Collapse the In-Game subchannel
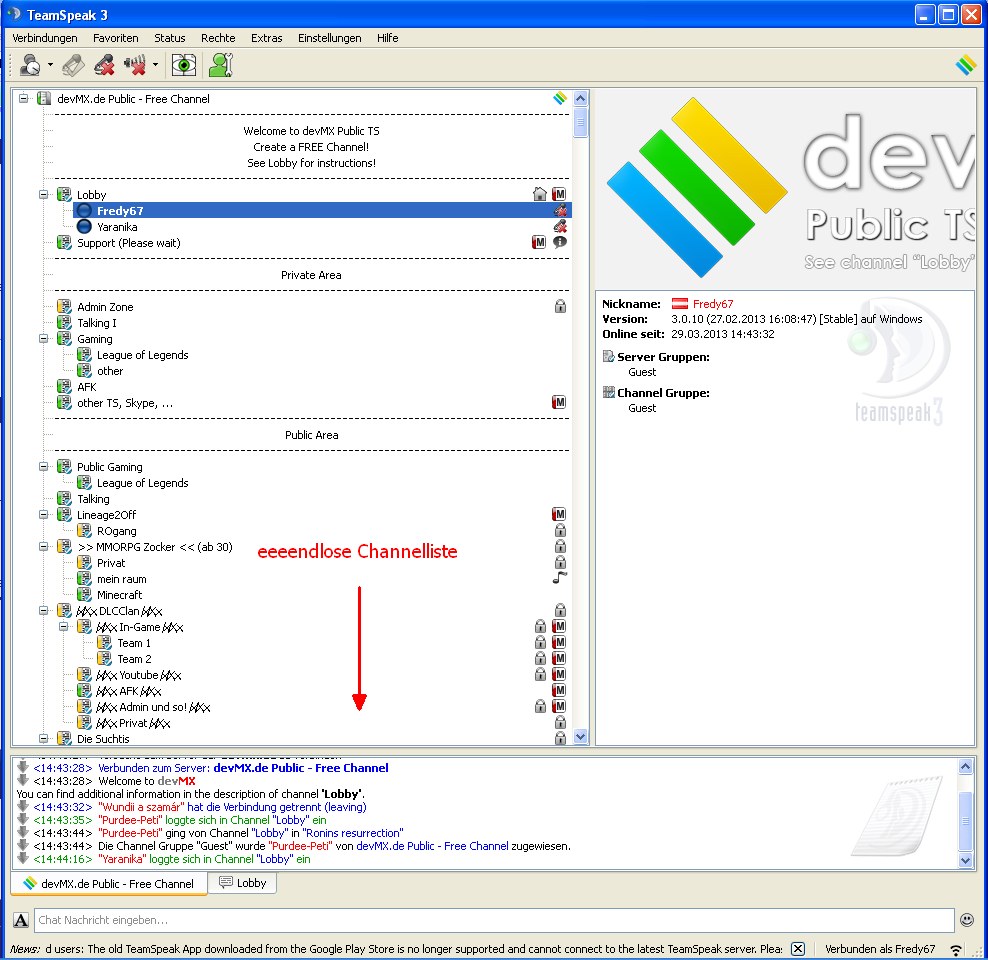Viewport: 988px width, 960px height. (64, 627)
